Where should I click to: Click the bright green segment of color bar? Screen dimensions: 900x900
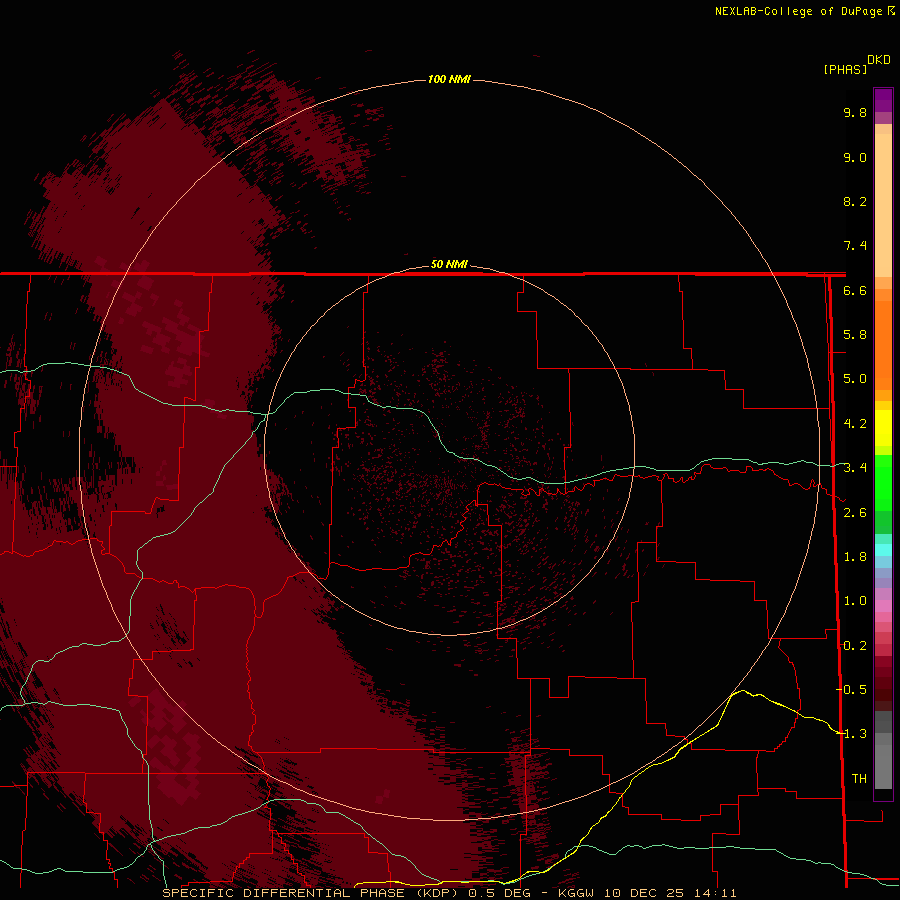click(883, 482)
